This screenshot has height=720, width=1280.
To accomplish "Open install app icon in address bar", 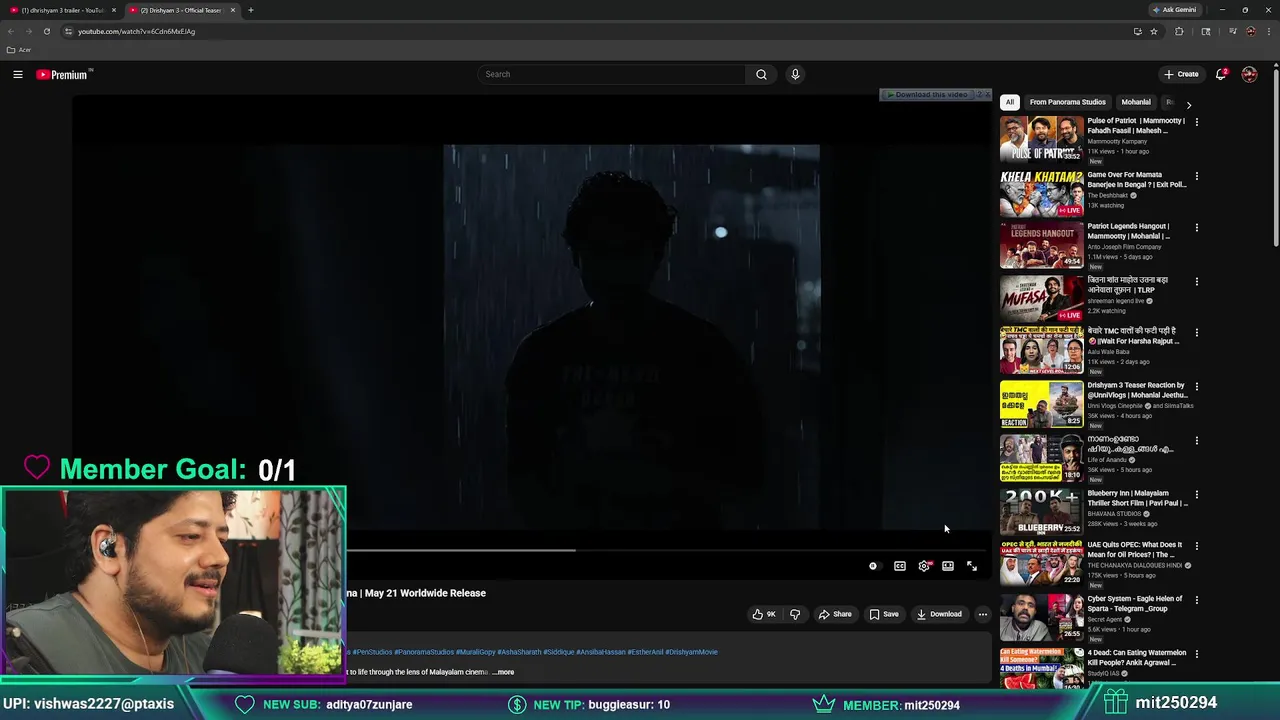I will coord(1137,31).
